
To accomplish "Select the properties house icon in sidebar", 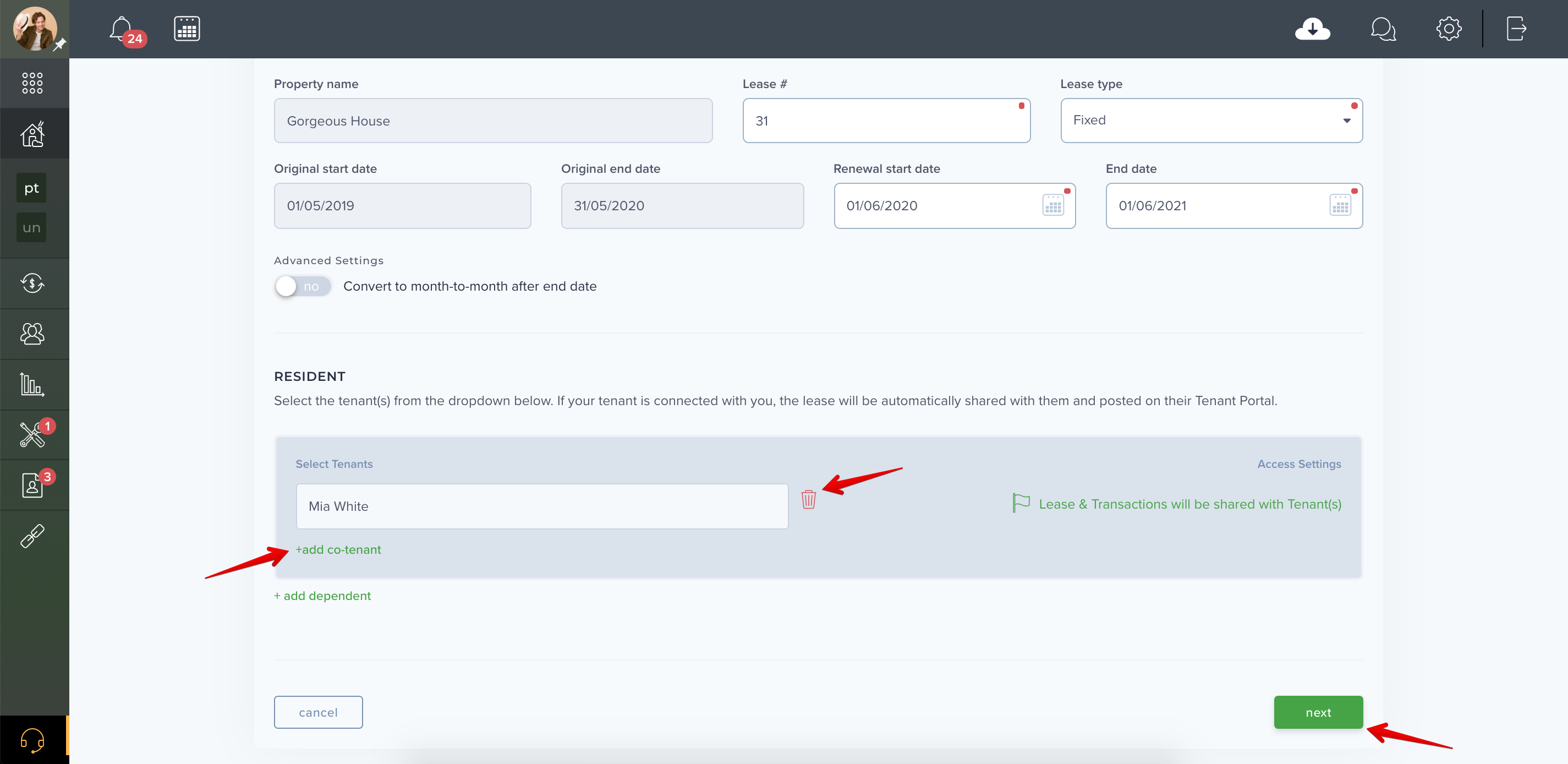I will tap(32, 133).
